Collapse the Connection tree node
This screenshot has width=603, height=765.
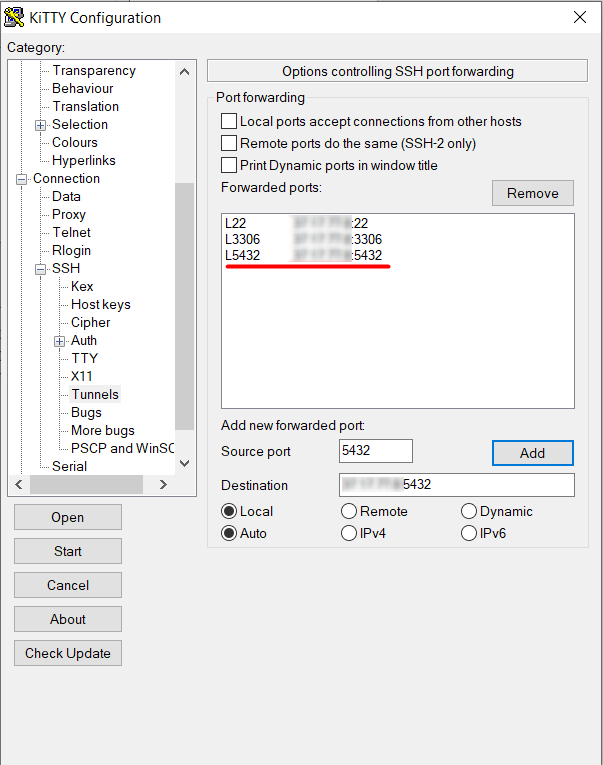[x=21, y=180]
